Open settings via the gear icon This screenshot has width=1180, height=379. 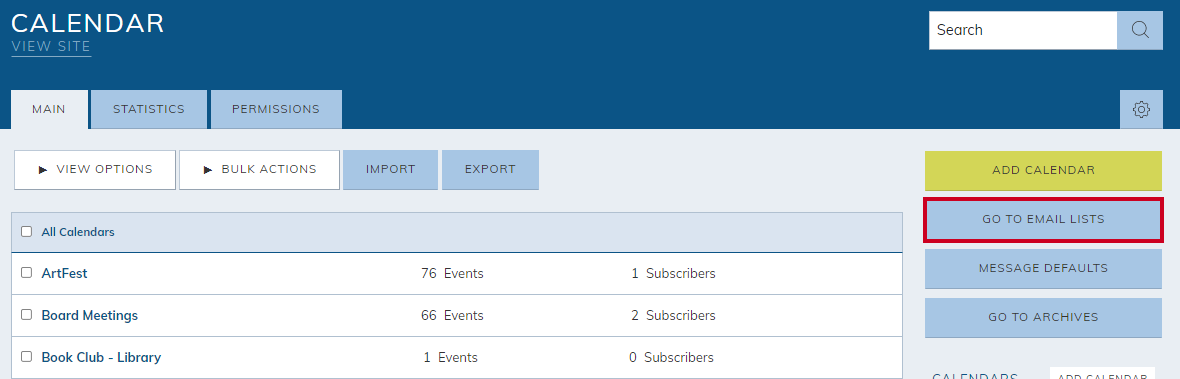(1141, 109)
